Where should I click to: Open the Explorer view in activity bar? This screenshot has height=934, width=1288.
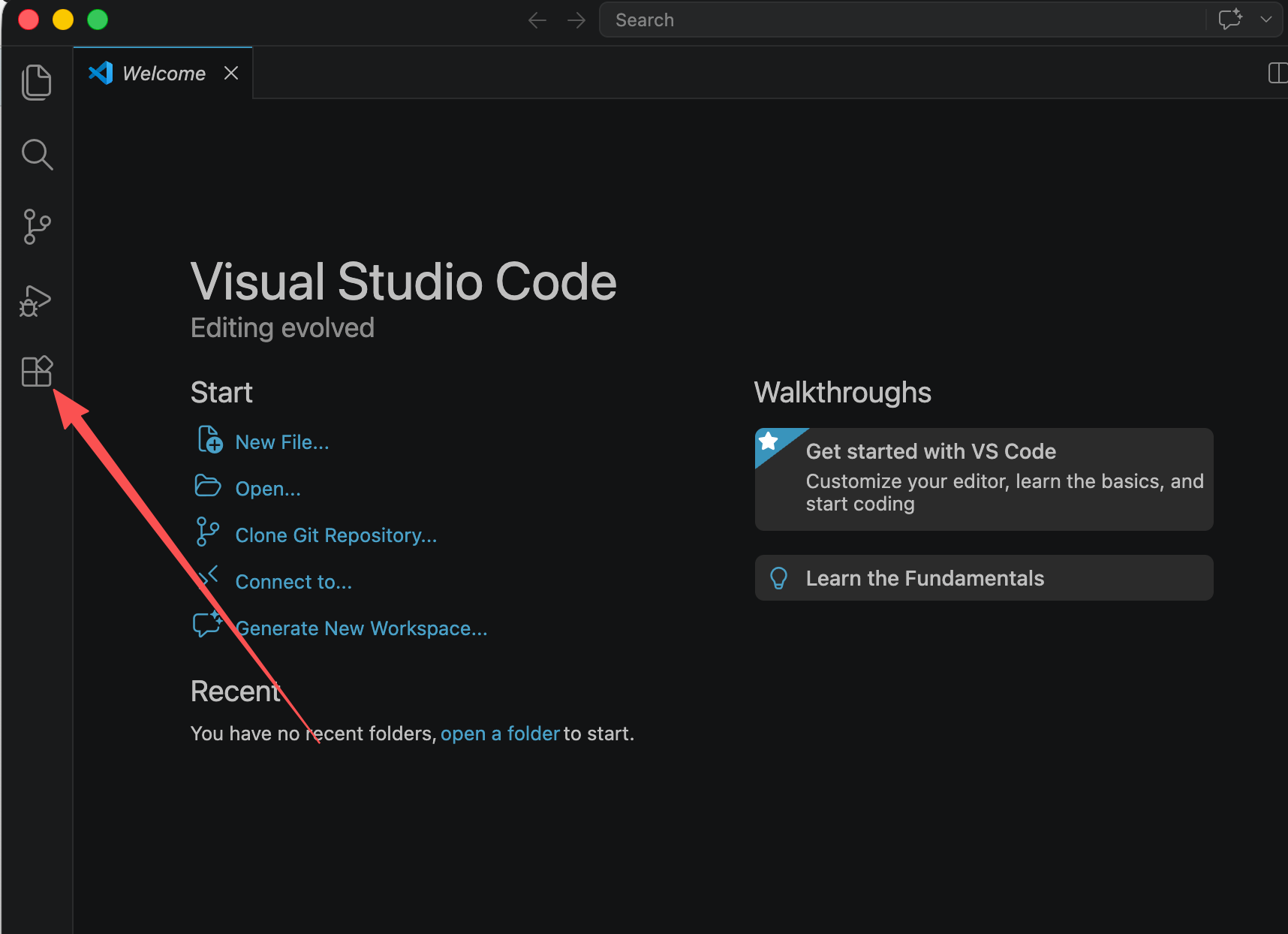(36, 82)
